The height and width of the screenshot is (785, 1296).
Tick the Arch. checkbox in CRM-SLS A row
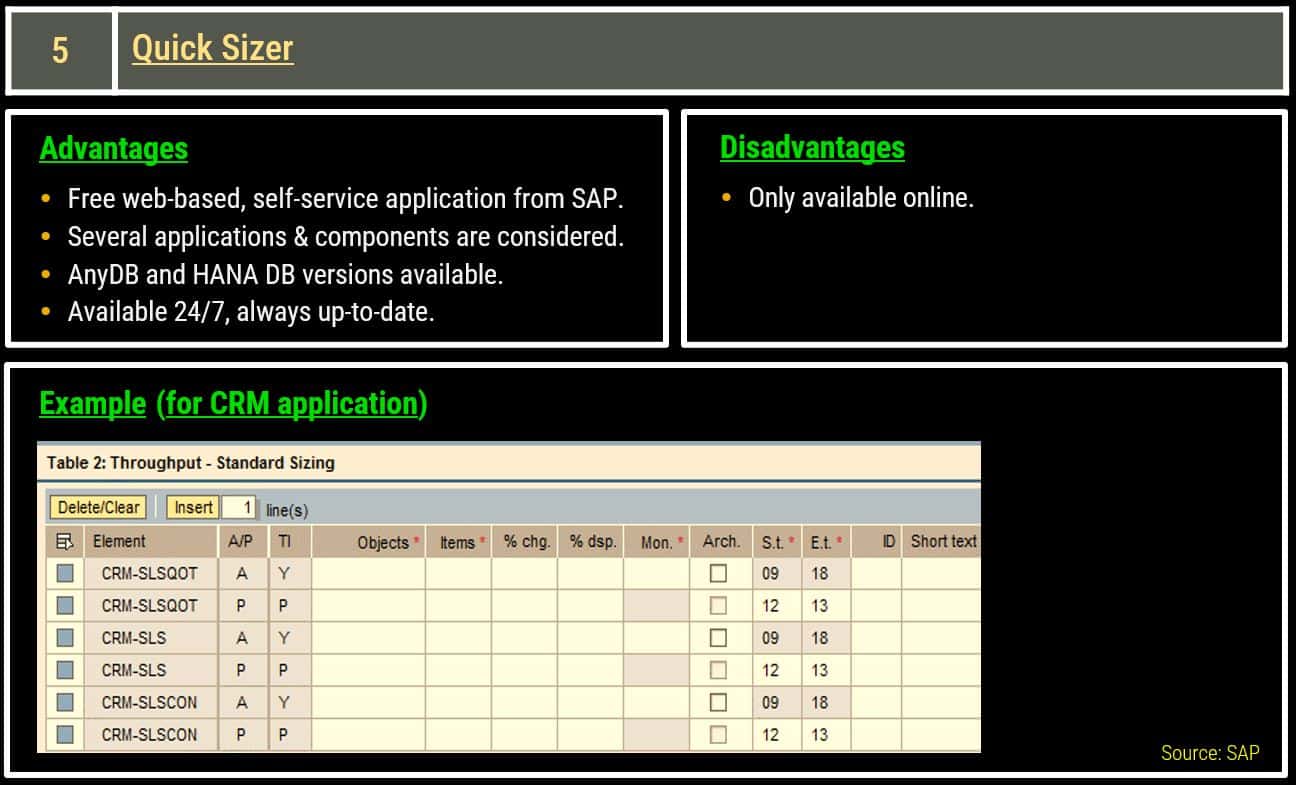coord(718,638)
